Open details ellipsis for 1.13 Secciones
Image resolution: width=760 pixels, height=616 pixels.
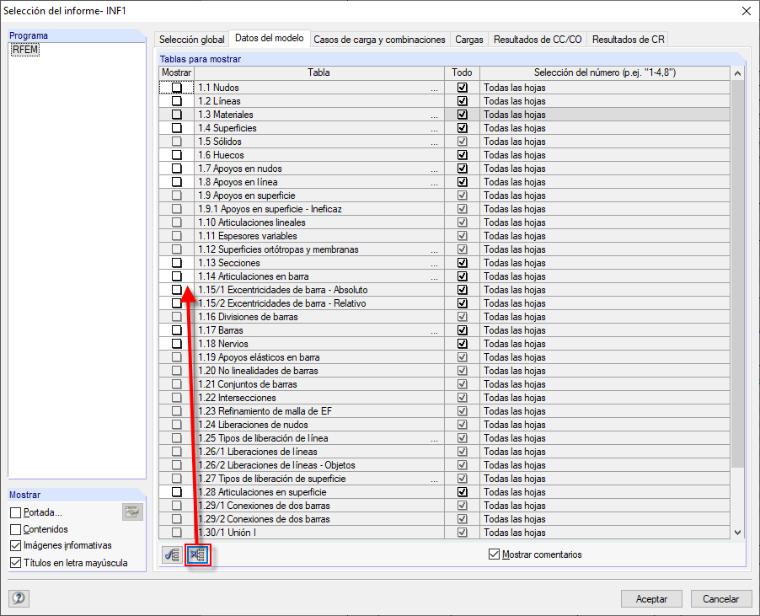click(434, 264)
